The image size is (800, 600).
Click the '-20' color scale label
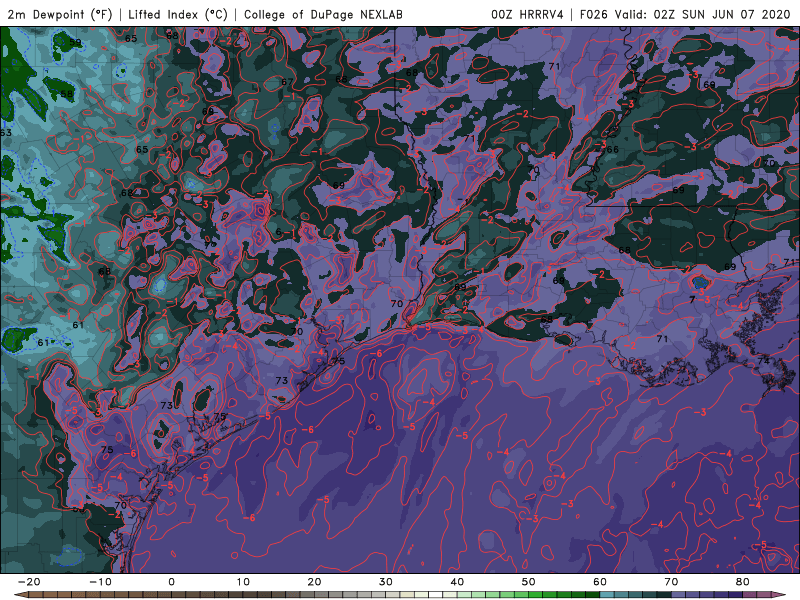pos(29,582)
